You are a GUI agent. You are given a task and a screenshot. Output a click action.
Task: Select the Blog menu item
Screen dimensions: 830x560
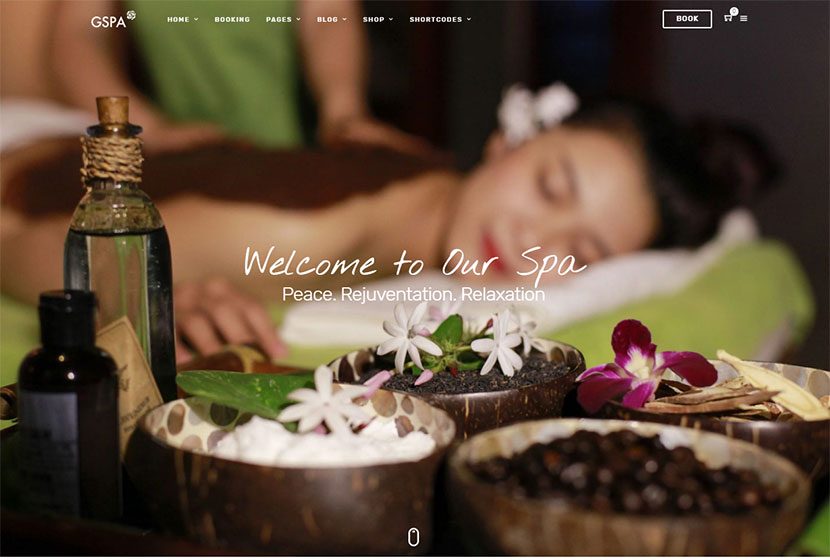(x=327, y=19)
